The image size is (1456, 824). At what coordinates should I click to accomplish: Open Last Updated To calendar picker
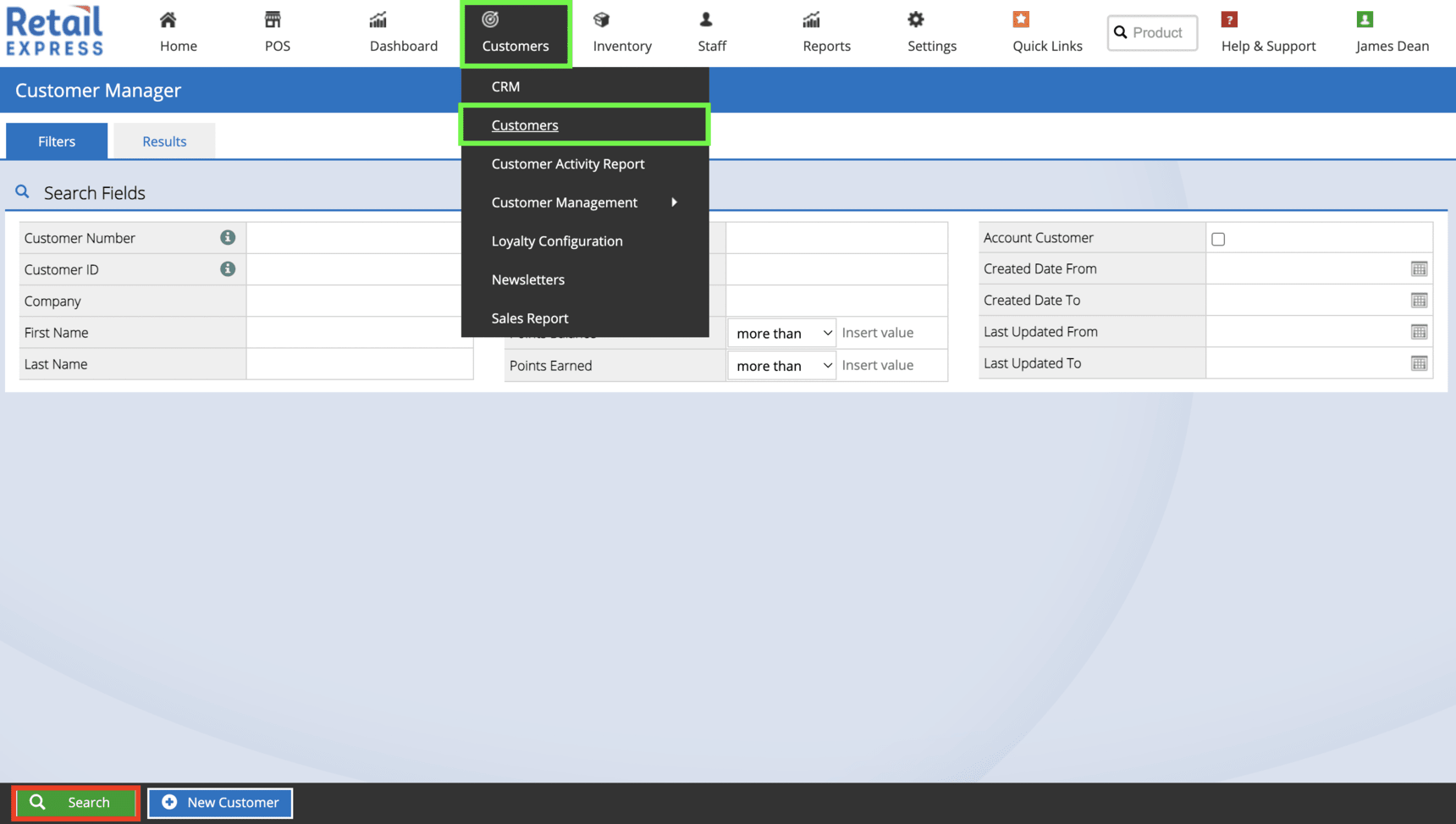[1419, 363]
